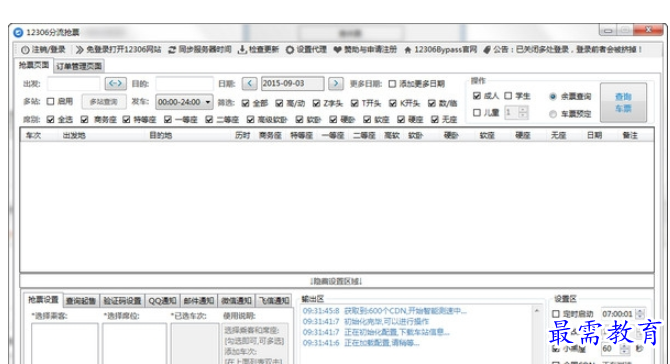Image resolution: width=670 pixels, height=364 pixels.
Task: Open 微信通知 tab
Action: [236, 301]
